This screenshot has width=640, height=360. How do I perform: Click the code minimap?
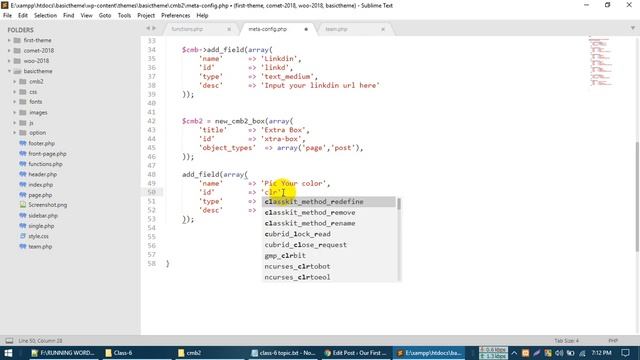click(601, 61)
